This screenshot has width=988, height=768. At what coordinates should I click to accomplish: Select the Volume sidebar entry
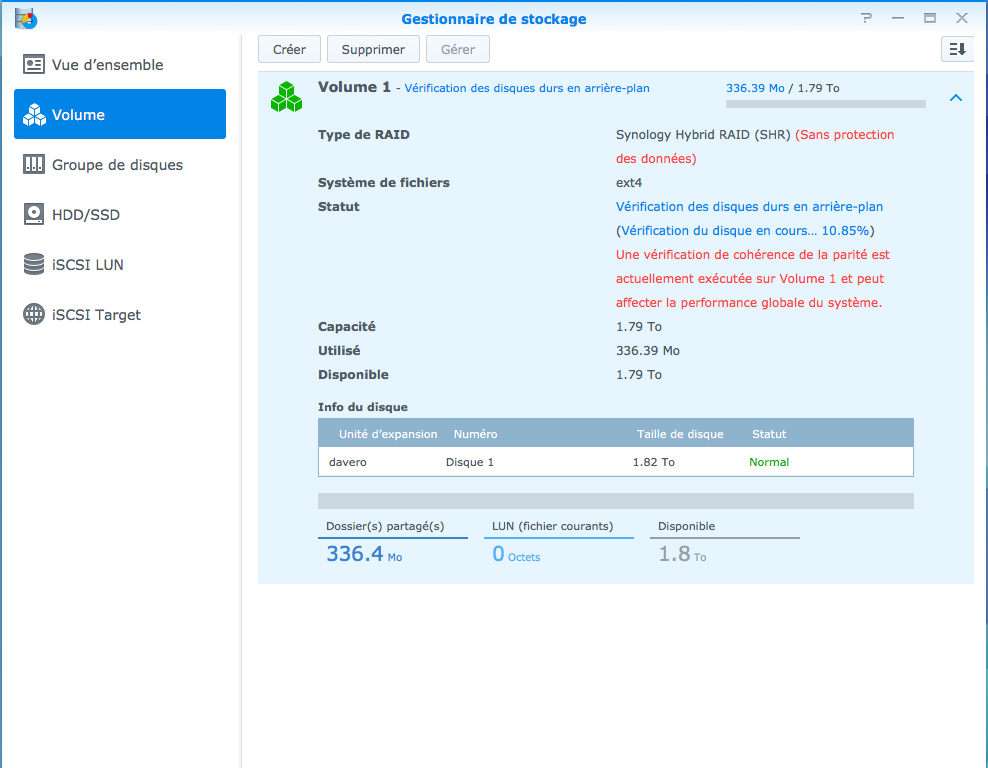click(120, 114)
